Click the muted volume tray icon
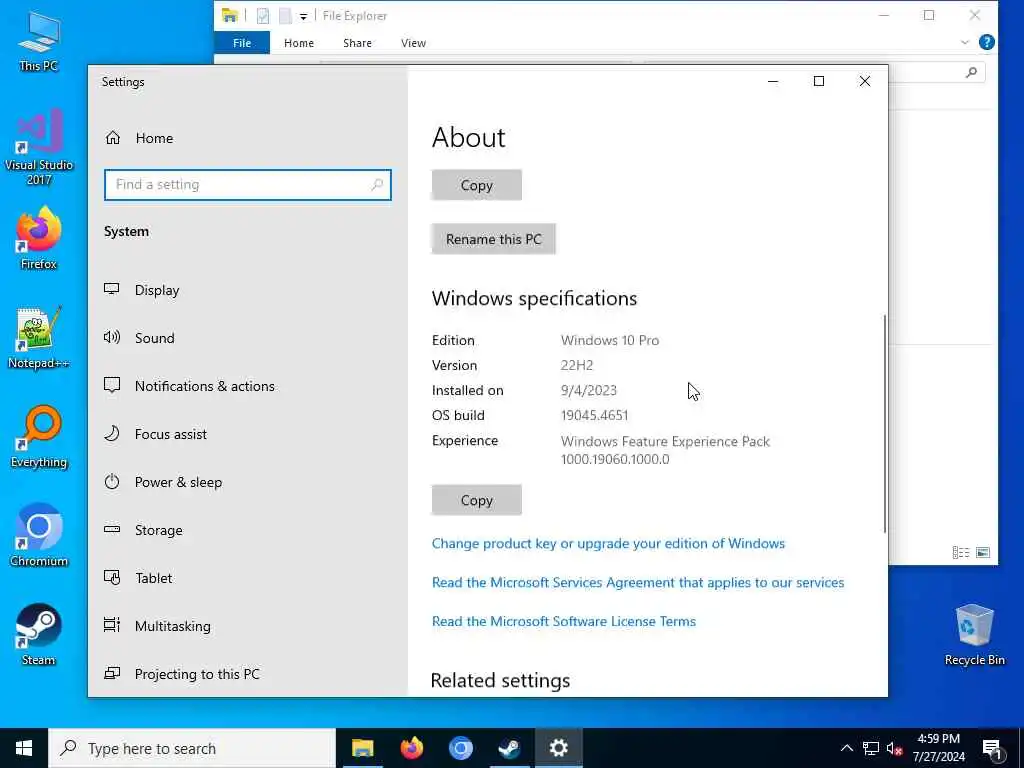The image size is (1024, 768). point(894,748)
